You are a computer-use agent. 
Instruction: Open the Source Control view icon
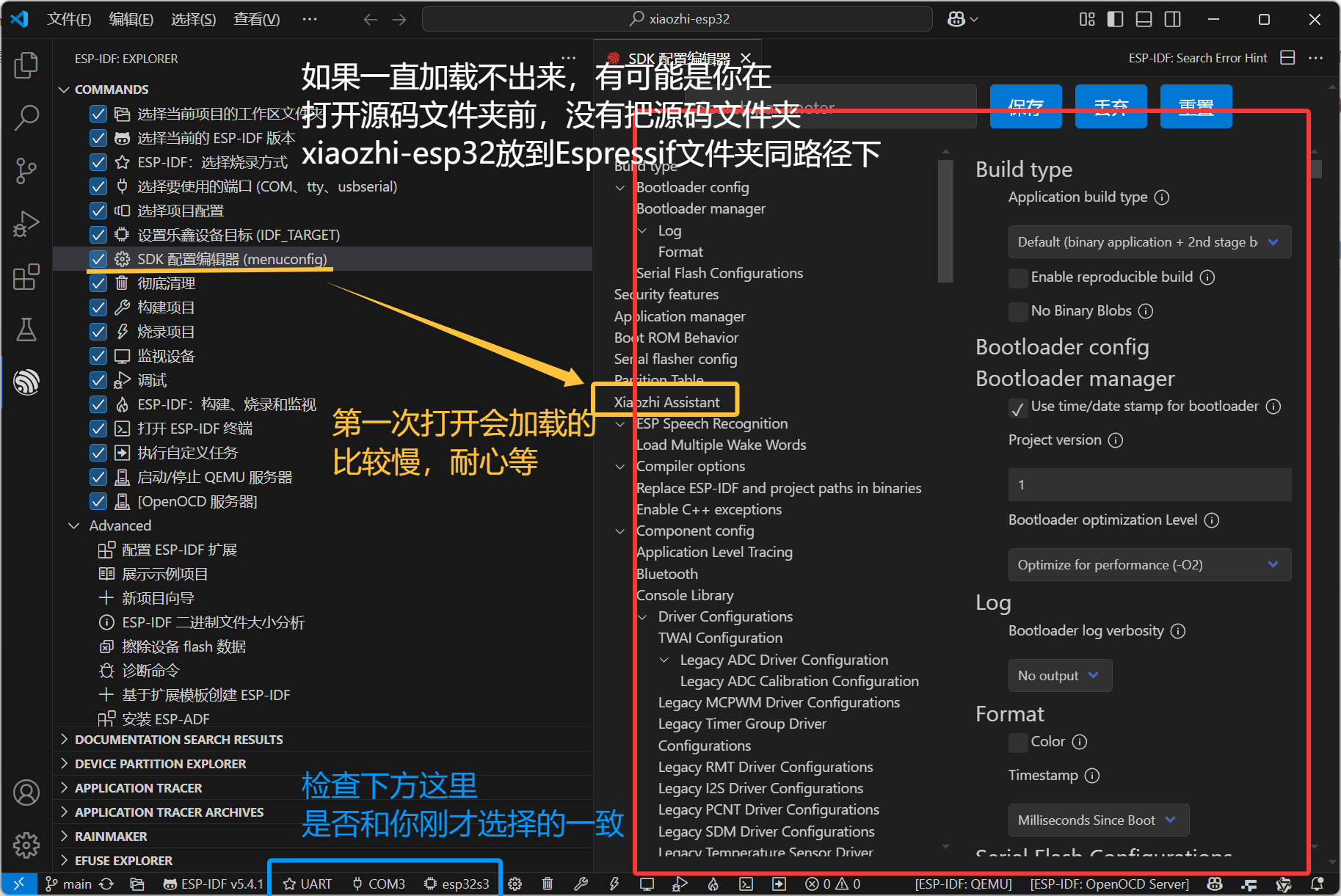[26, 170]
